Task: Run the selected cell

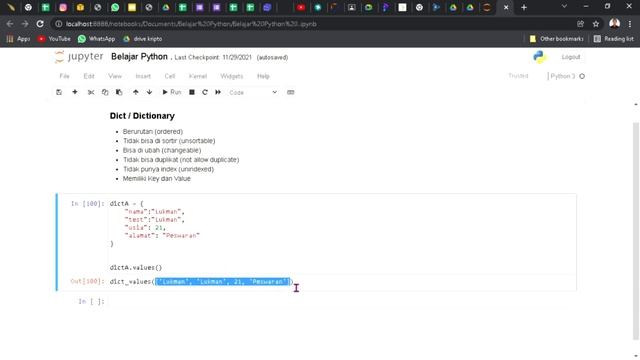Action: coord(171,92)
